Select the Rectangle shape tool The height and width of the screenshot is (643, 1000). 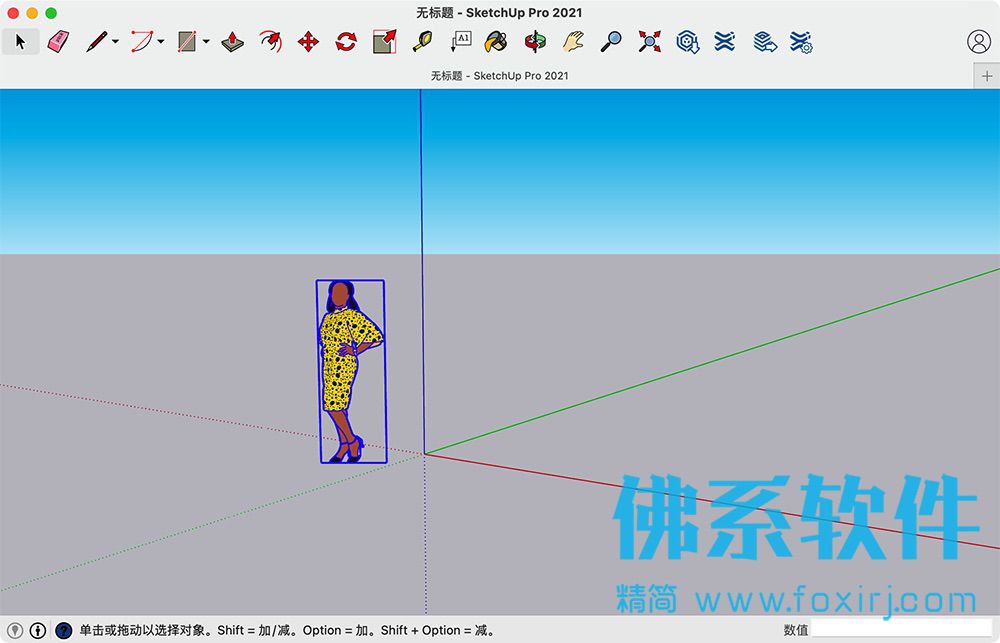187,42
